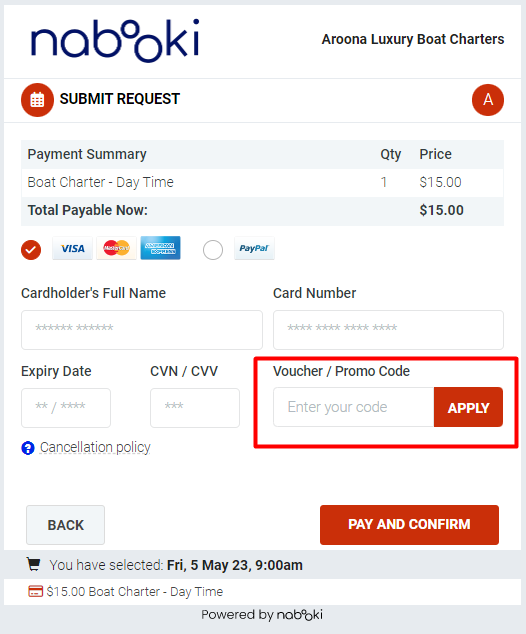The image size is (526, 634).
Task: Go back with the BACK button
Action: pyautogui.click(x=65, y=525)
